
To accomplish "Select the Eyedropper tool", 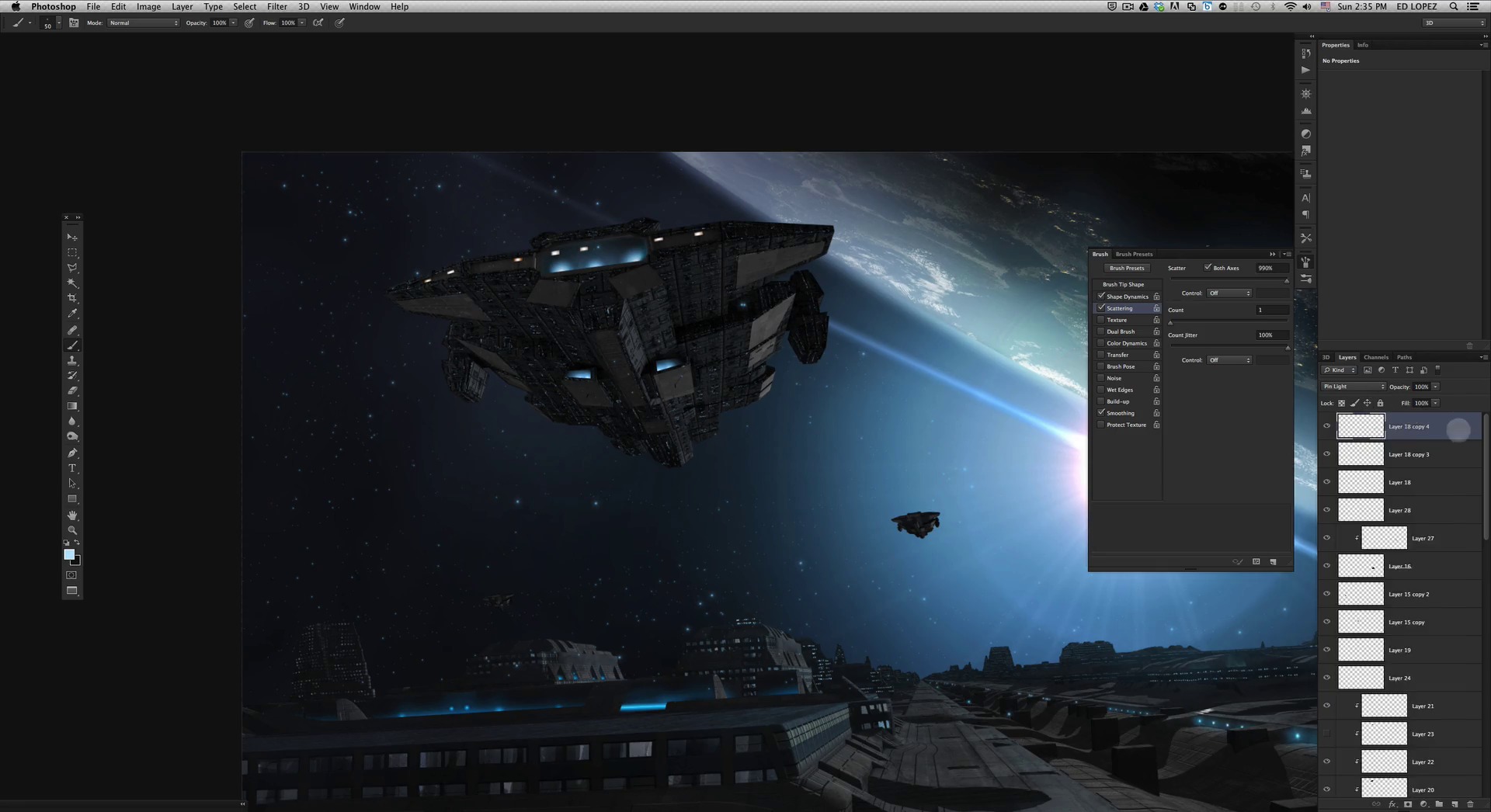I will point(72,314).
